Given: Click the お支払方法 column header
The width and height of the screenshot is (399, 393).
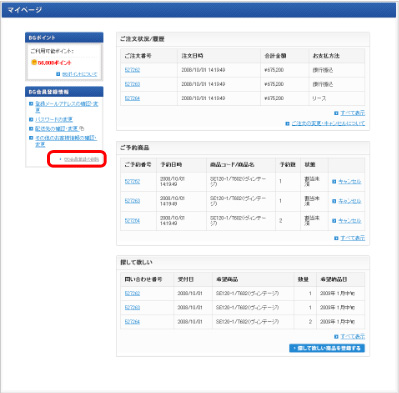Looking at the screenshot, I should [x=326, y=56].
